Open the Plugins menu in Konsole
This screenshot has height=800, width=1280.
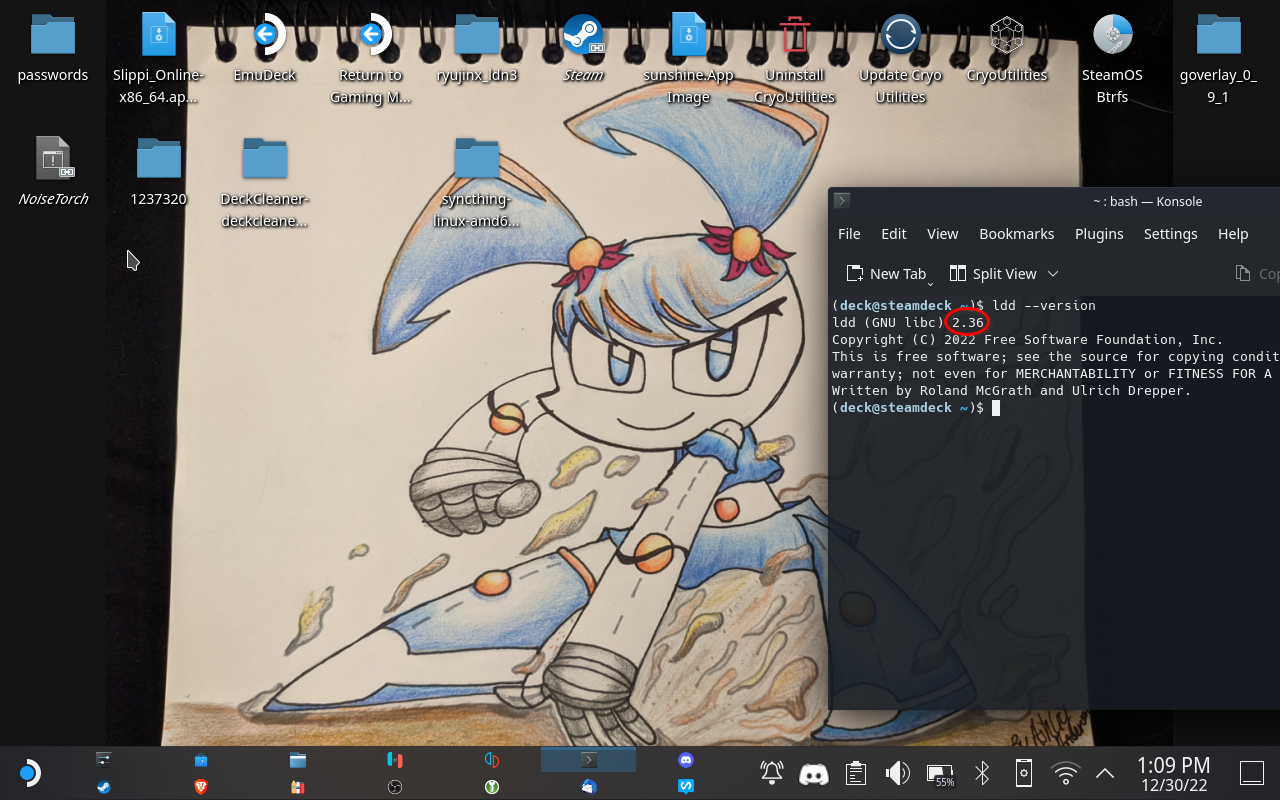pyautogui.click(x=1099, y=233)
